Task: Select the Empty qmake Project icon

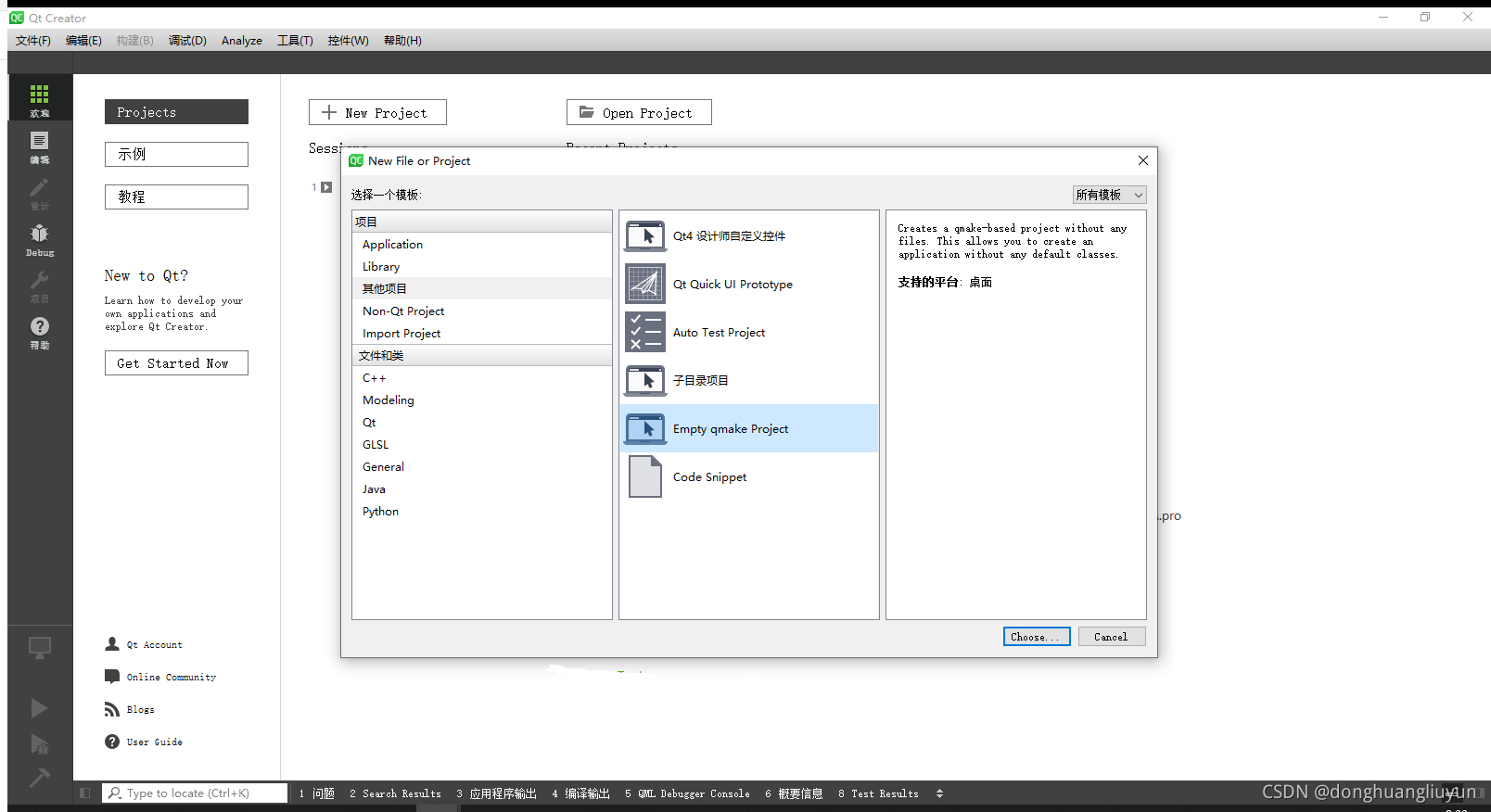Action: click(645, 429)
